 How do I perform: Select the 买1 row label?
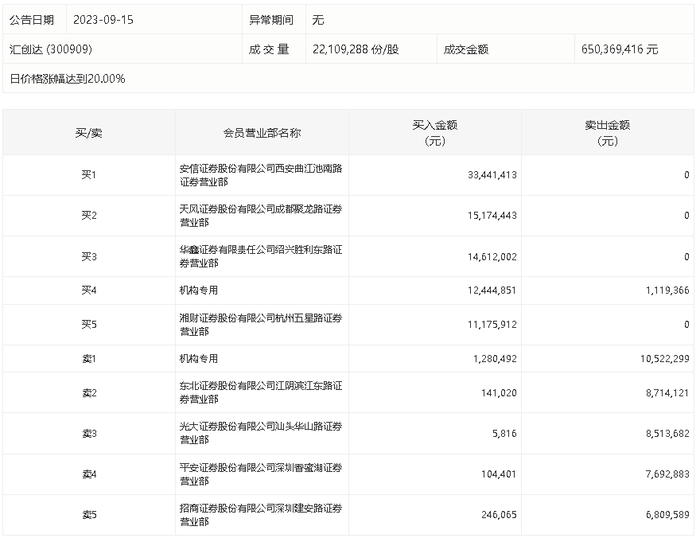[x=88, y=175]
